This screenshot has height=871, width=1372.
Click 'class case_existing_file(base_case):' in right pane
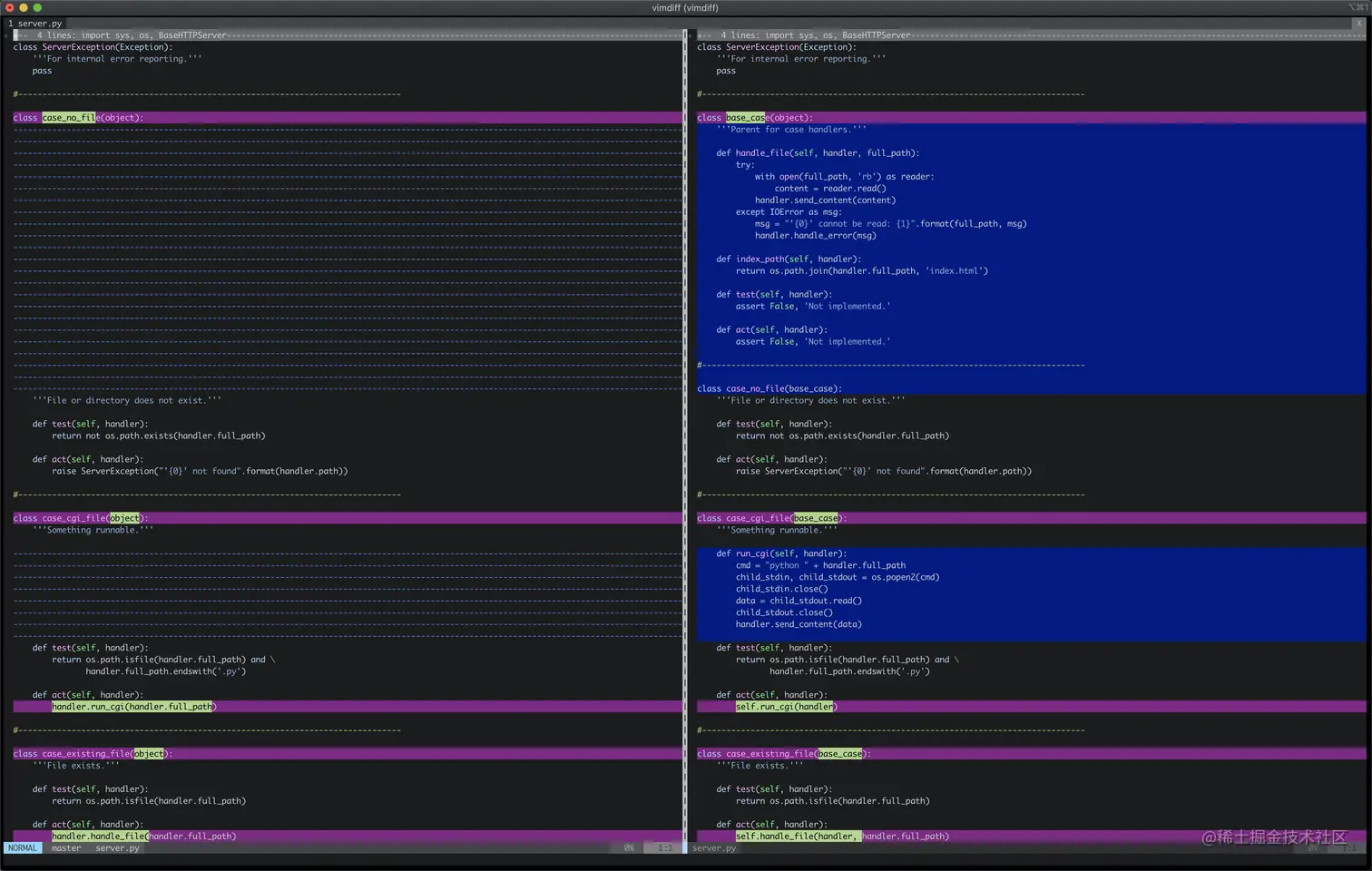click(784, 754)
